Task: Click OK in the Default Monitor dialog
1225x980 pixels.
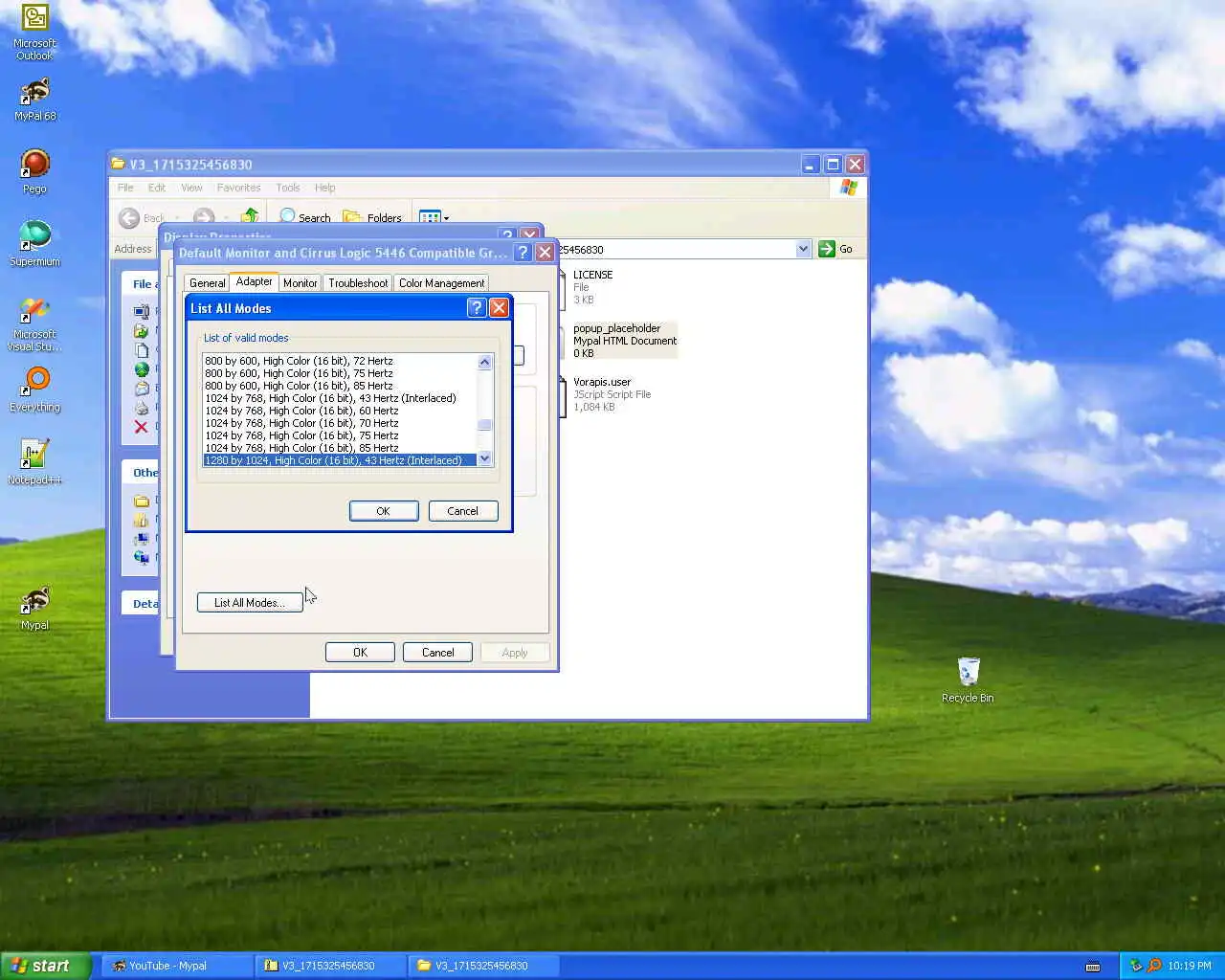Action: pos(360,653)
